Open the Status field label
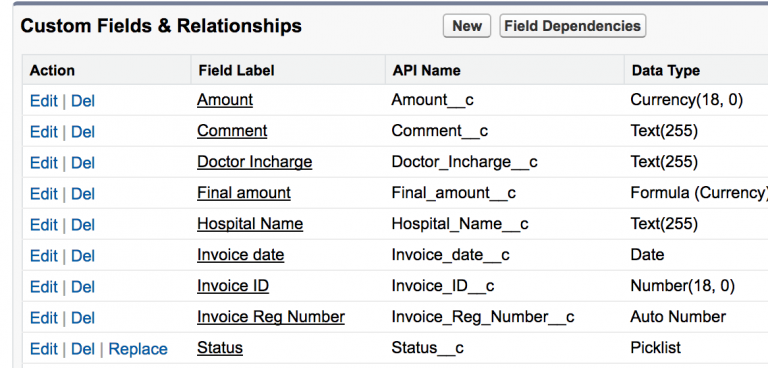The width and height of the screenshot is (768, 368). (x=220, y=348)
